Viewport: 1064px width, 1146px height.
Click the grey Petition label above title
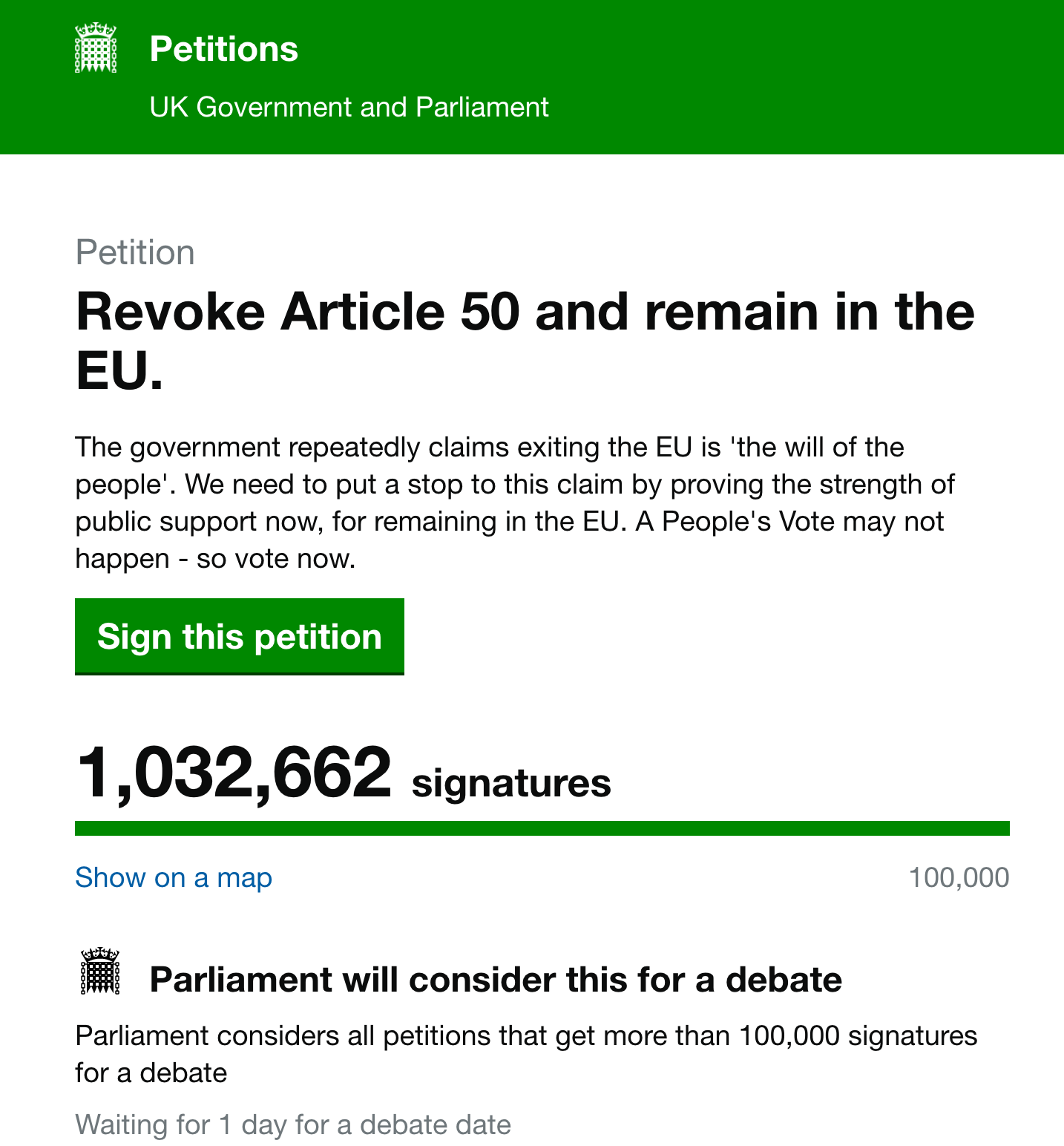[x=135, y=252]
